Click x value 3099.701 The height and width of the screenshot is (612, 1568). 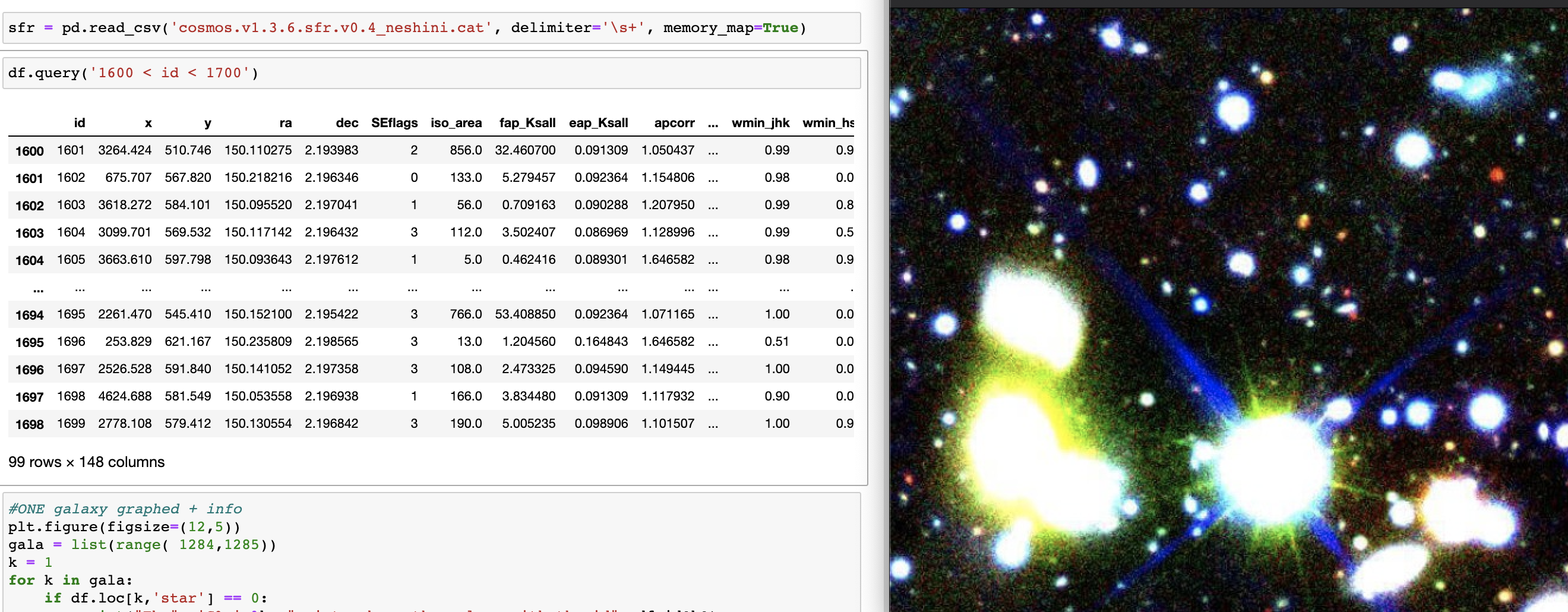click(125, 233)
